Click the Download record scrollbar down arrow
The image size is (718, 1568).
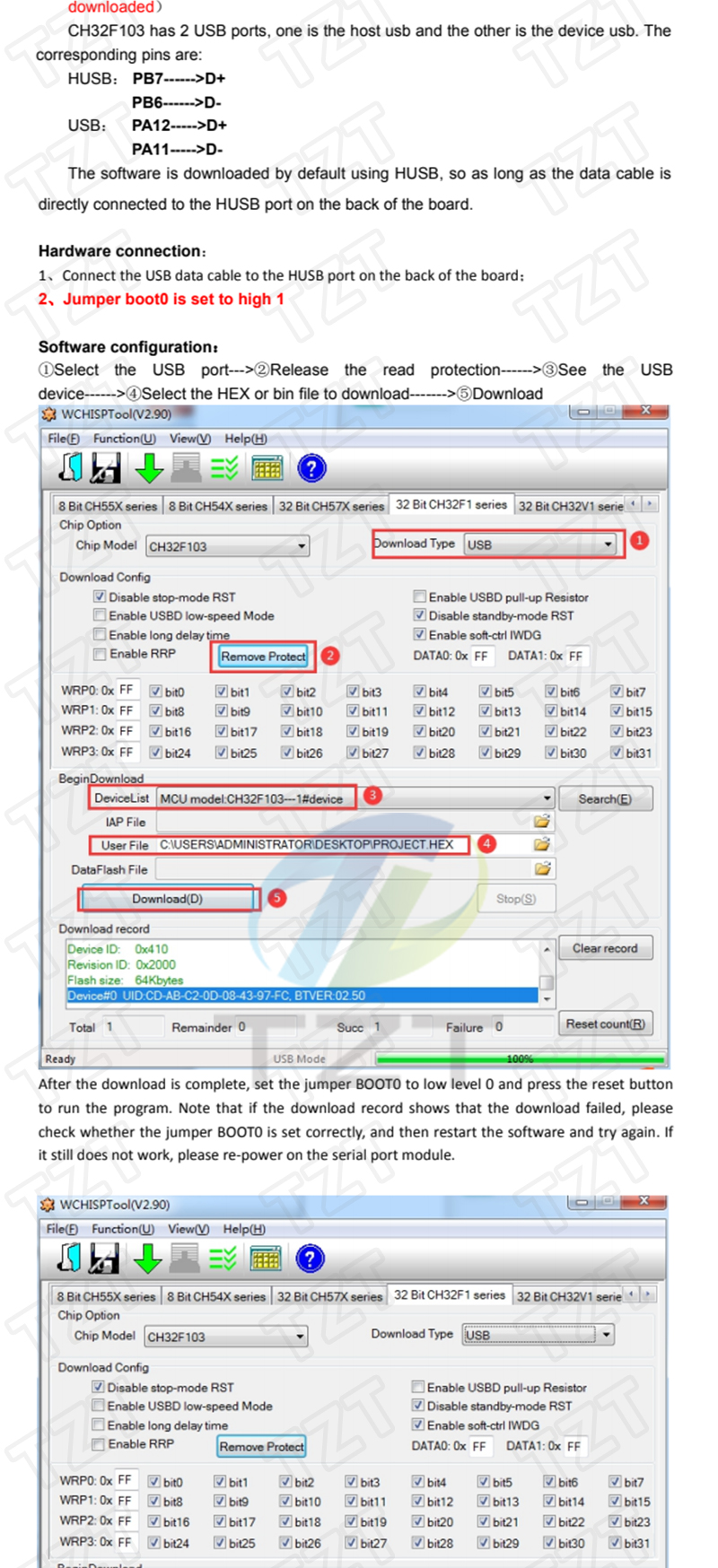(547, 997)
